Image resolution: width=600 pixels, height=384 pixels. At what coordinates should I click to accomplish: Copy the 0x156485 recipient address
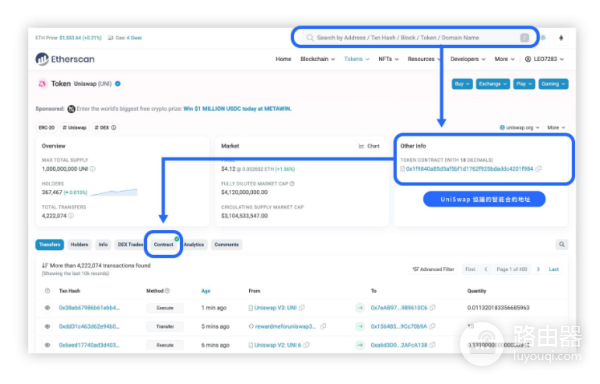(432, 326)
